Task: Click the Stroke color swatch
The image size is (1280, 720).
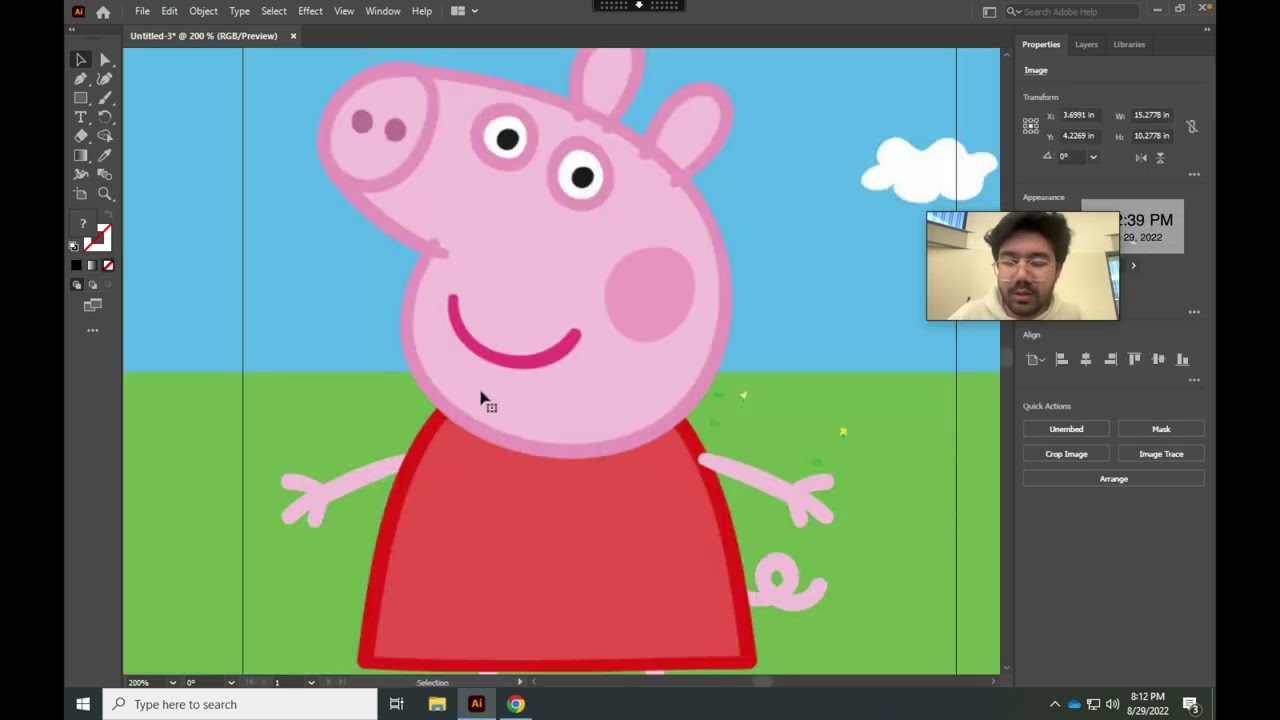Action: tap(100, 238)
